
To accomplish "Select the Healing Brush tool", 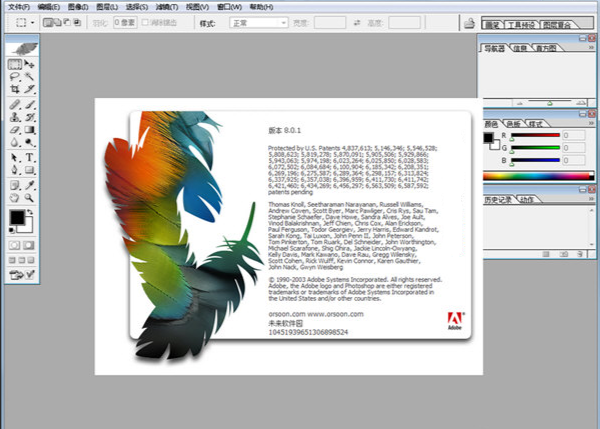I will point(15,104).
